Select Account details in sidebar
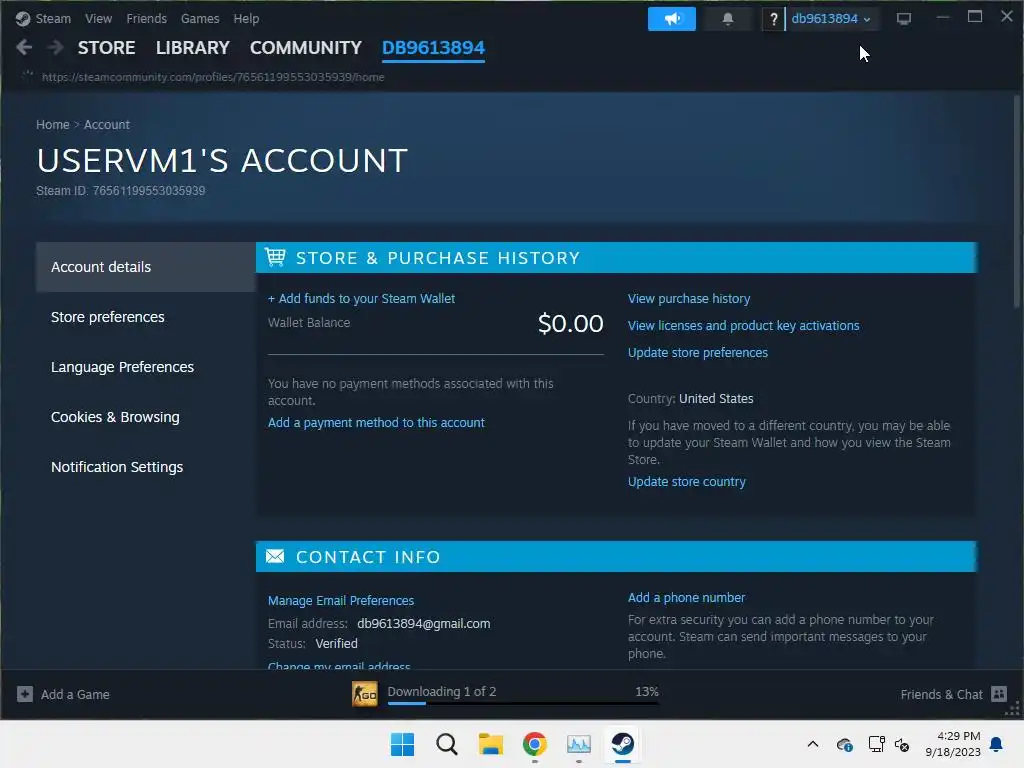The height and width of the screenshot is (768, 1024). coord(146,266)
